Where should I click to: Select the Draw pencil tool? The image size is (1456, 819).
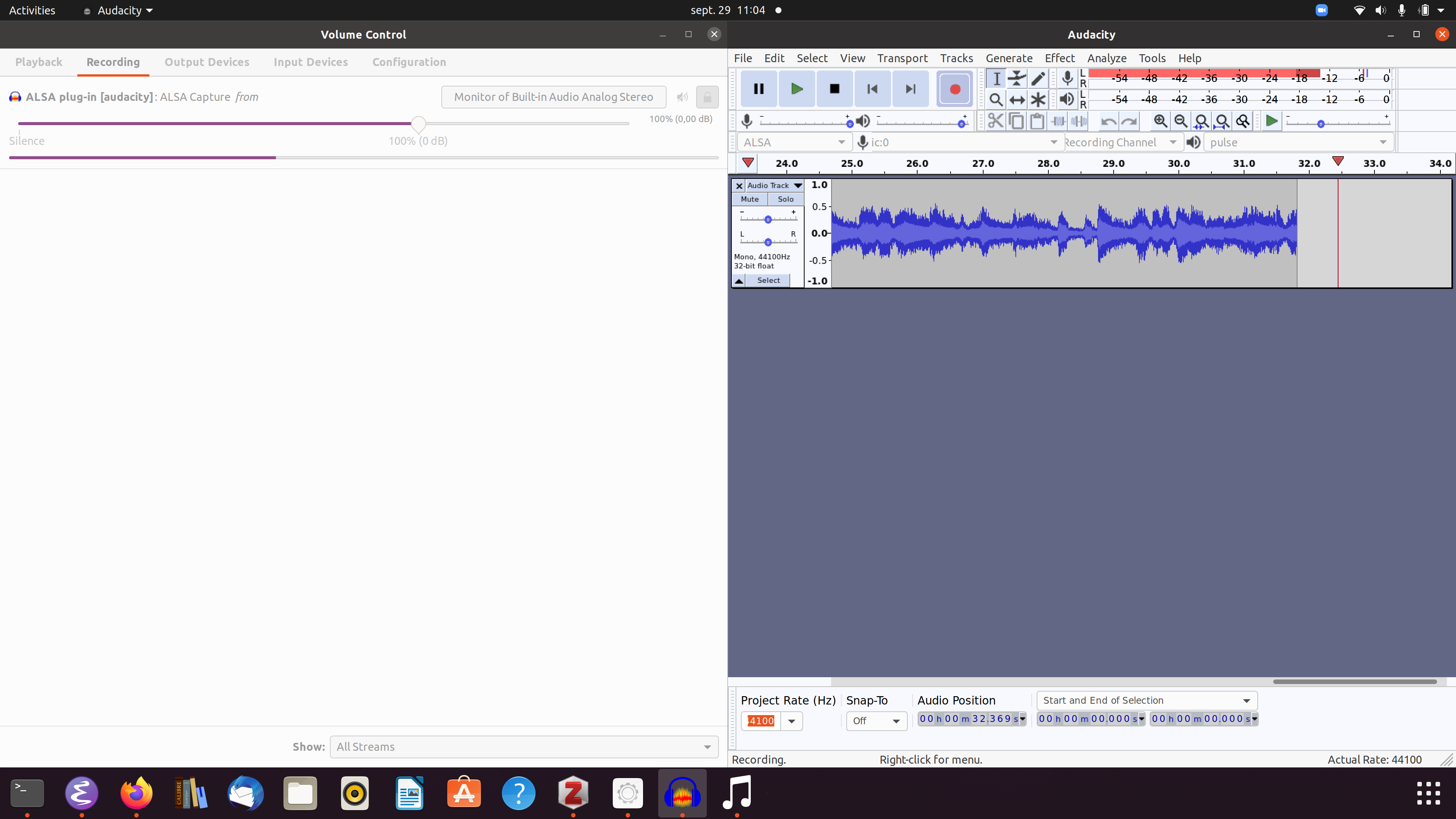(1038, 78)
